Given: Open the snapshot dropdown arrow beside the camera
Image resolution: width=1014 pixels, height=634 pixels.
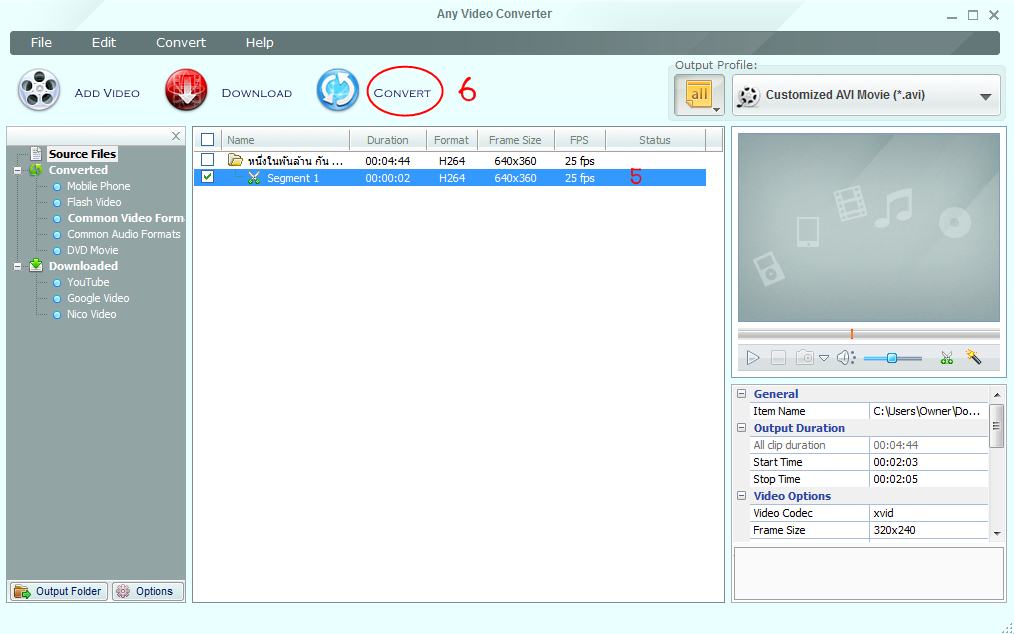Looking at the screenshot, I should point(824,358).
